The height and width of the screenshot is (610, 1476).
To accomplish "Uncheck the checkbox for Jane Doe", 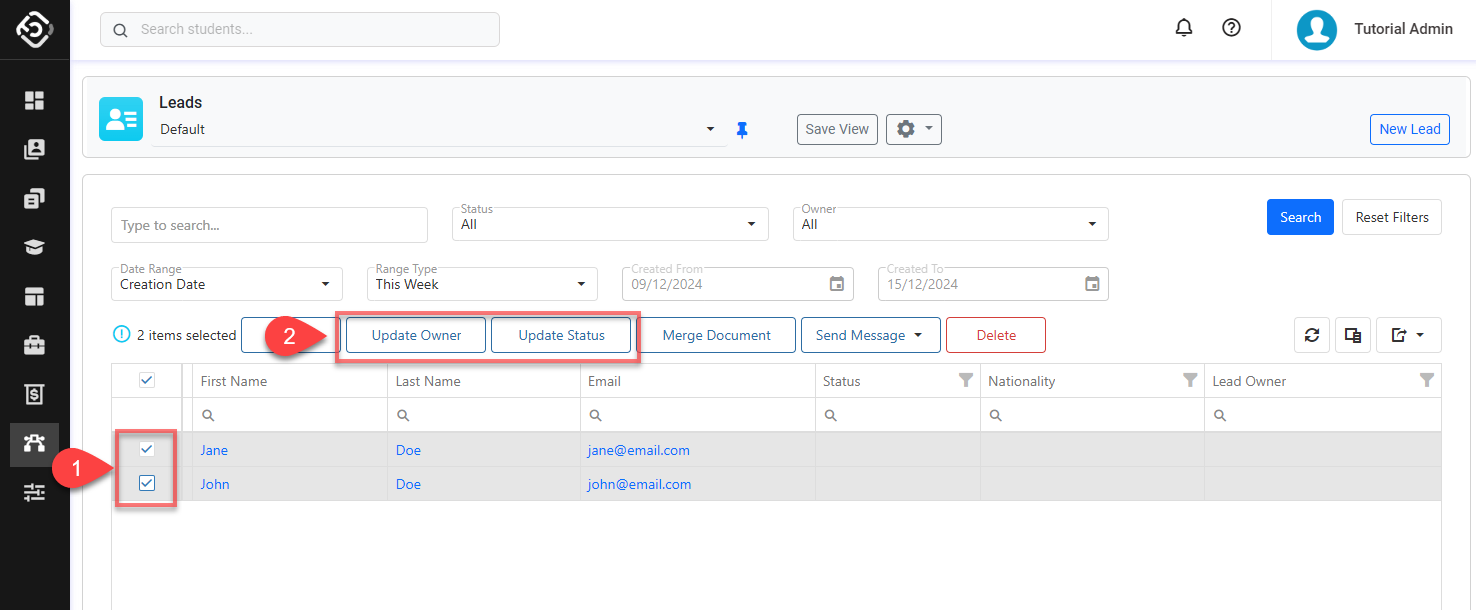I will tap(147, 449).
